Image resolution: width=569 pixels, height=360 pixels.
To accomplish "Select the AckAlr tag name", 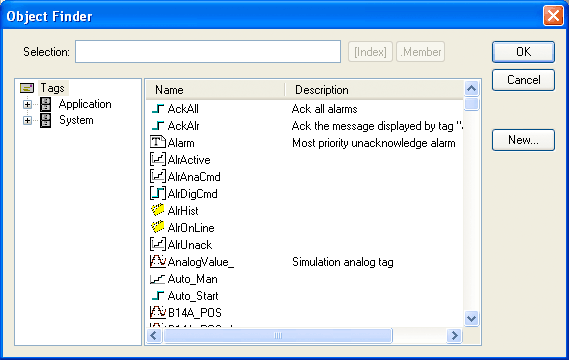I will [x=183, y=126].
